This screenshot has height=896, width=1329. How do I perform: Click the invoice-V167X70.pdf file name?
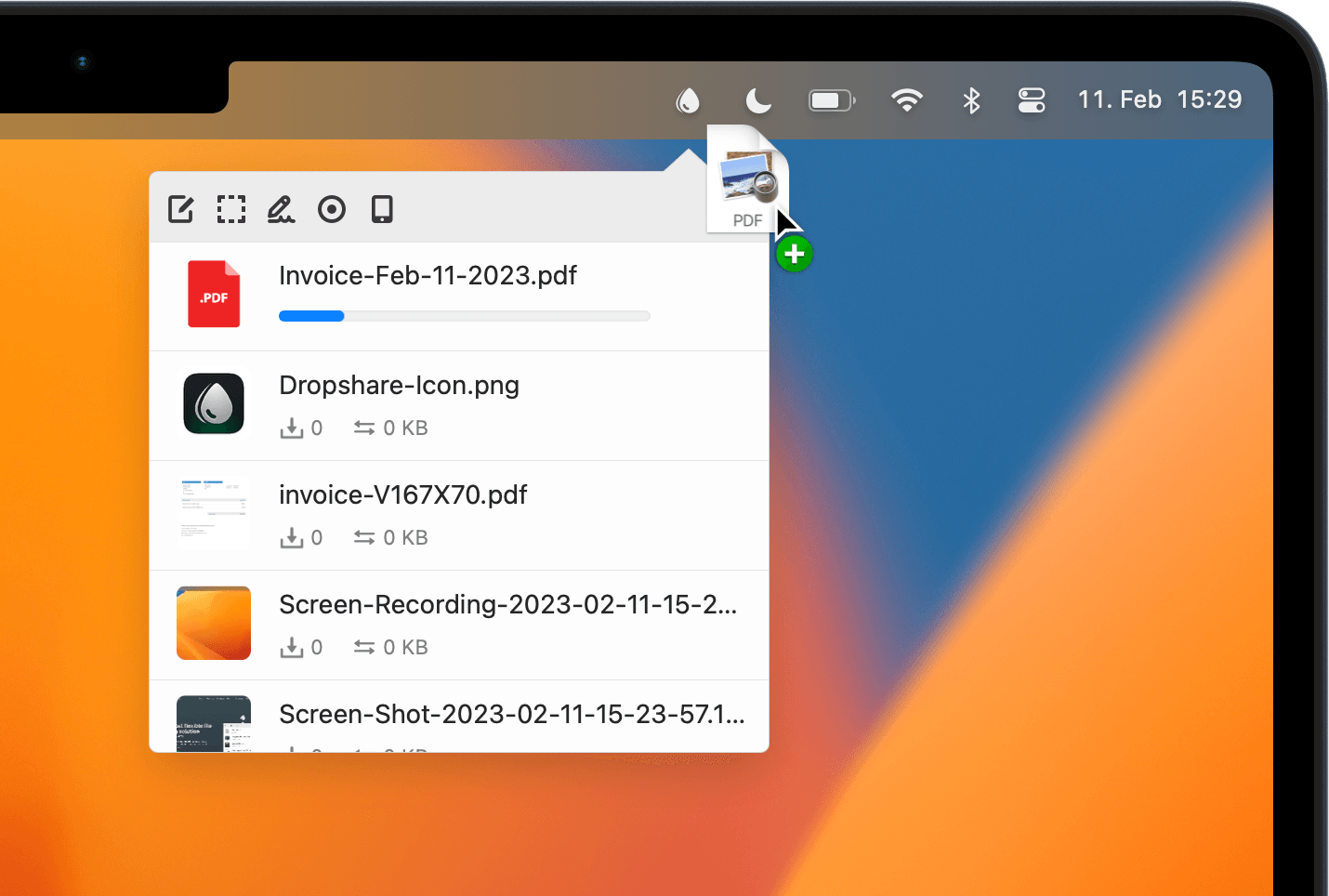click(402, 495)
